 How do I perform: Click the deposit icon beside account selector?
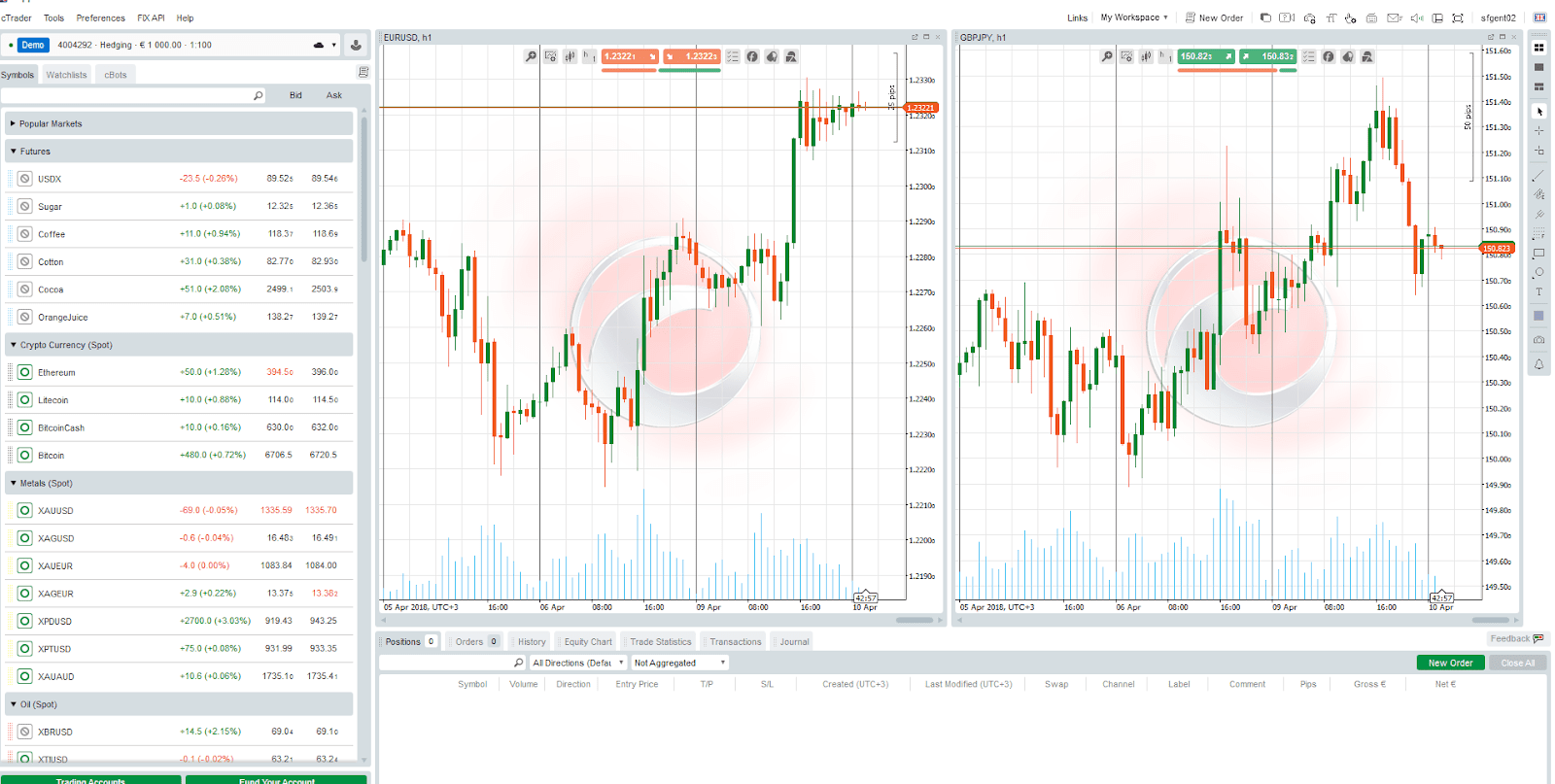pos(356,45)
